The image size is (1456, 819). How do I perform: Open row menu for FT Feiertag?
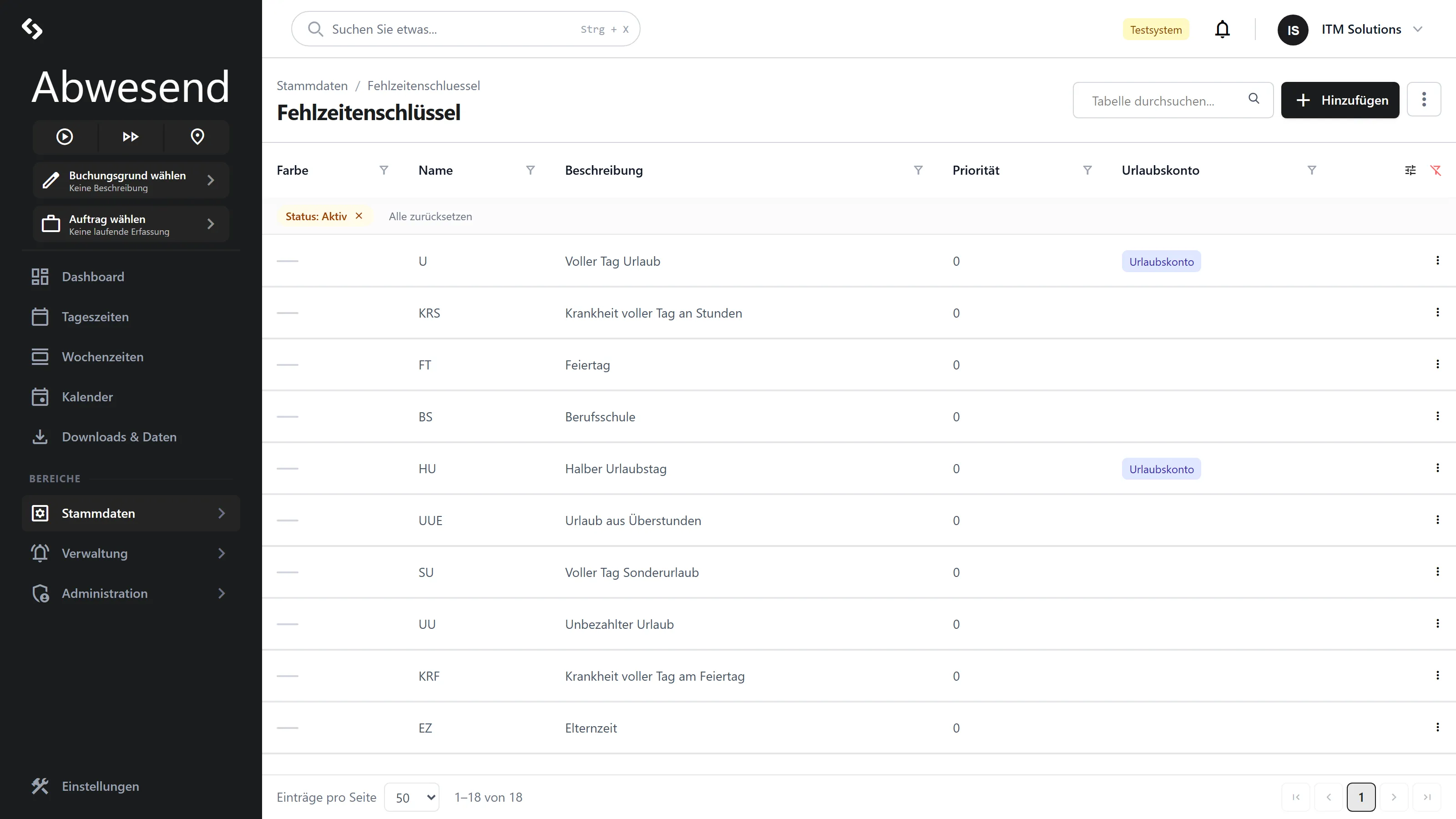[x=1437, y=364]
